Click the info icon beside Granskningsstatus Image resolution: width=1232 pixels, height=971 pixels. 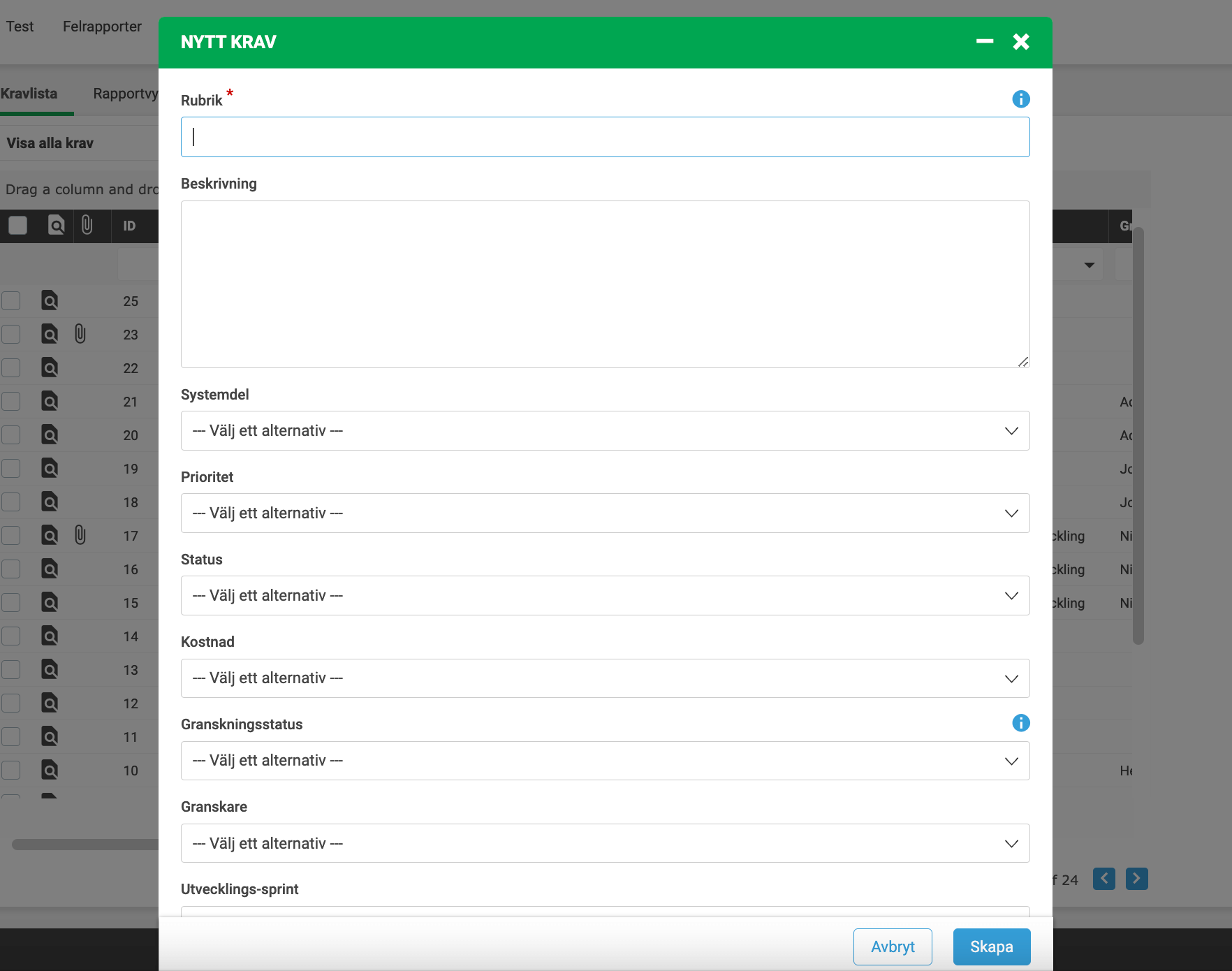[x=1020, y=723]
